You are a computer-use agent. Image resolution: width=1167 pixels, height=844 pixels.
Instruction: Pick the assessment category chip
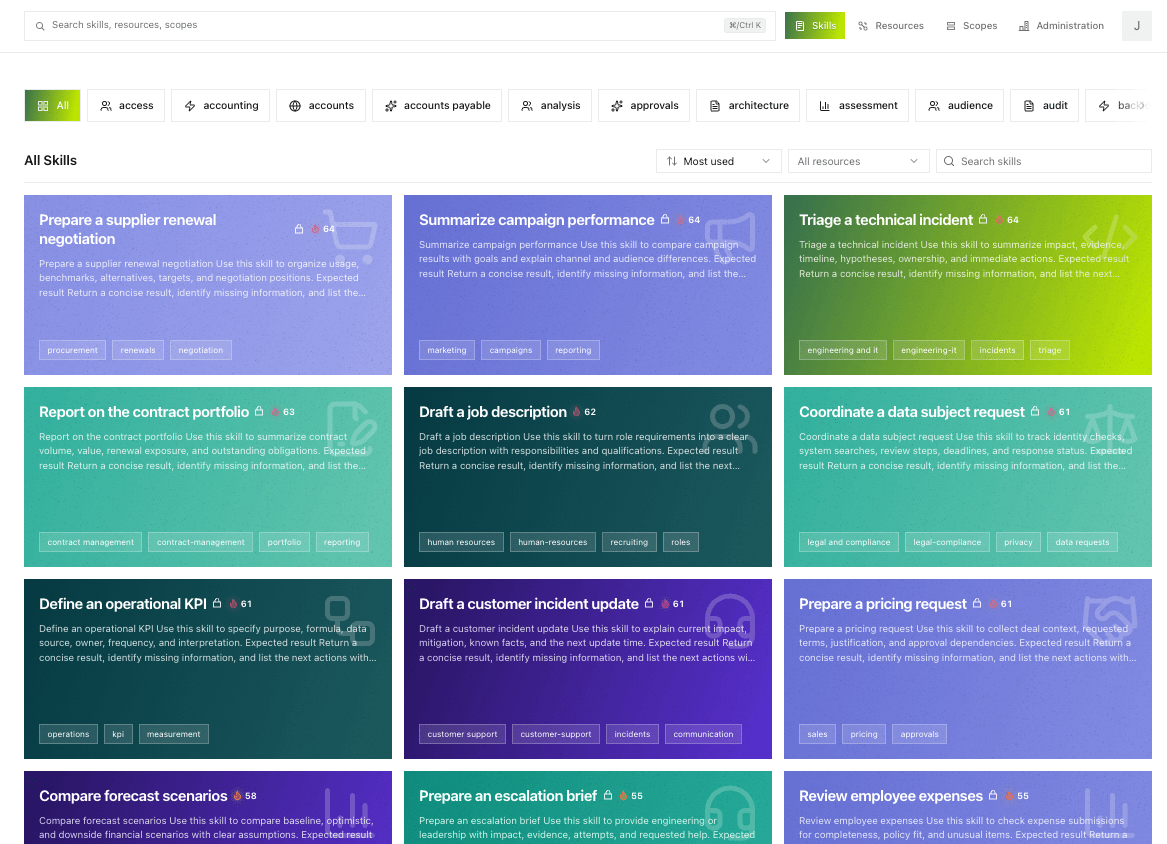coord(858,106)
